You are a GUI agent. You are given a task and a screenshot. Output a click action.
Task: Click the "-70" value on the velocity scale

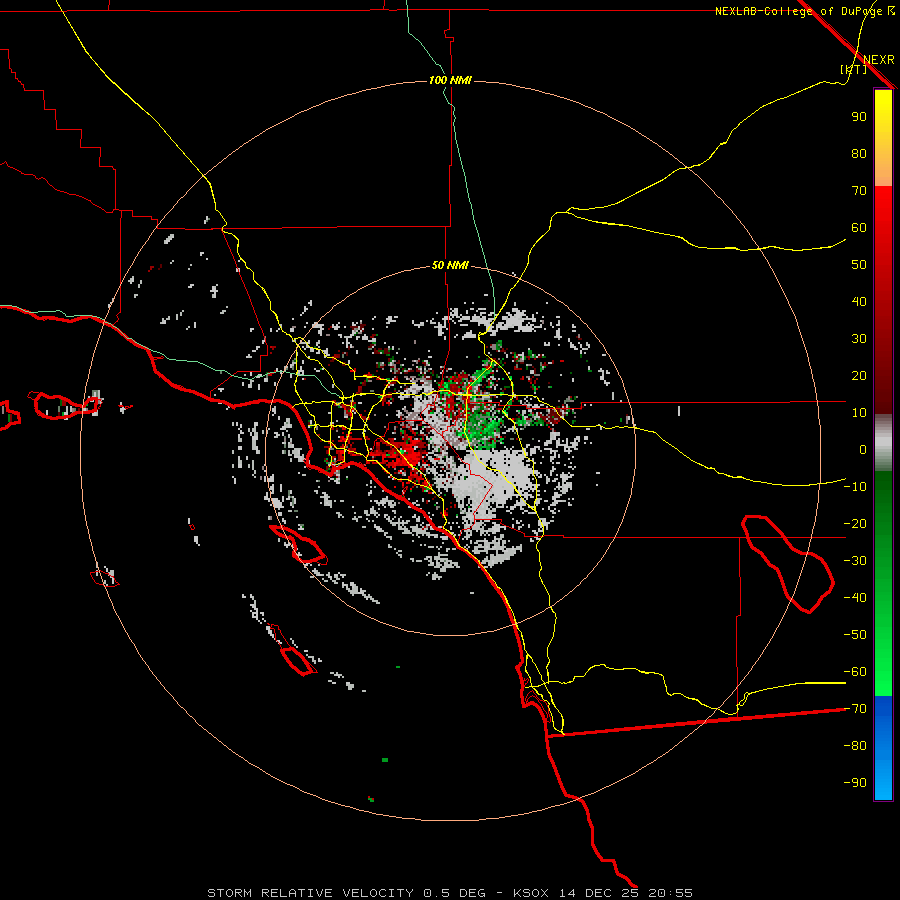tap(855, 709)
